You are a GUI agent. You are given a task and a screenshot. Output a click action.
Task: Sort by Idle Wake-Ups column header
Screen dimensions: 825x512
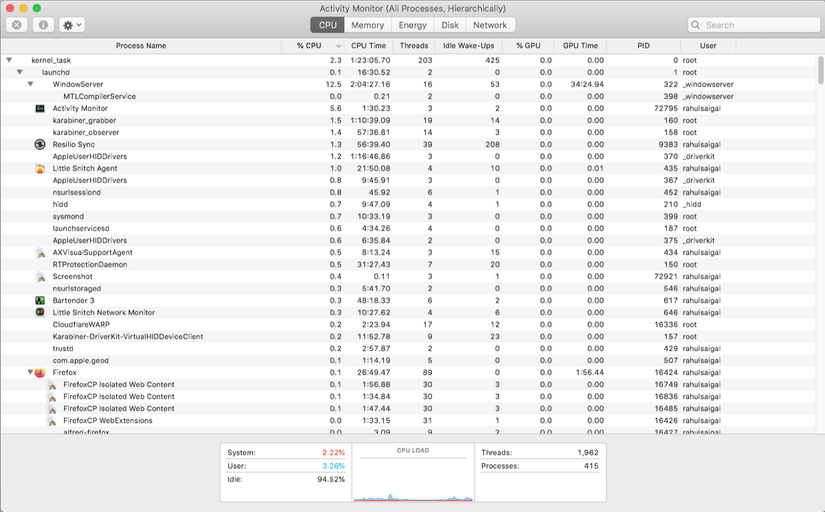(468, 46)
